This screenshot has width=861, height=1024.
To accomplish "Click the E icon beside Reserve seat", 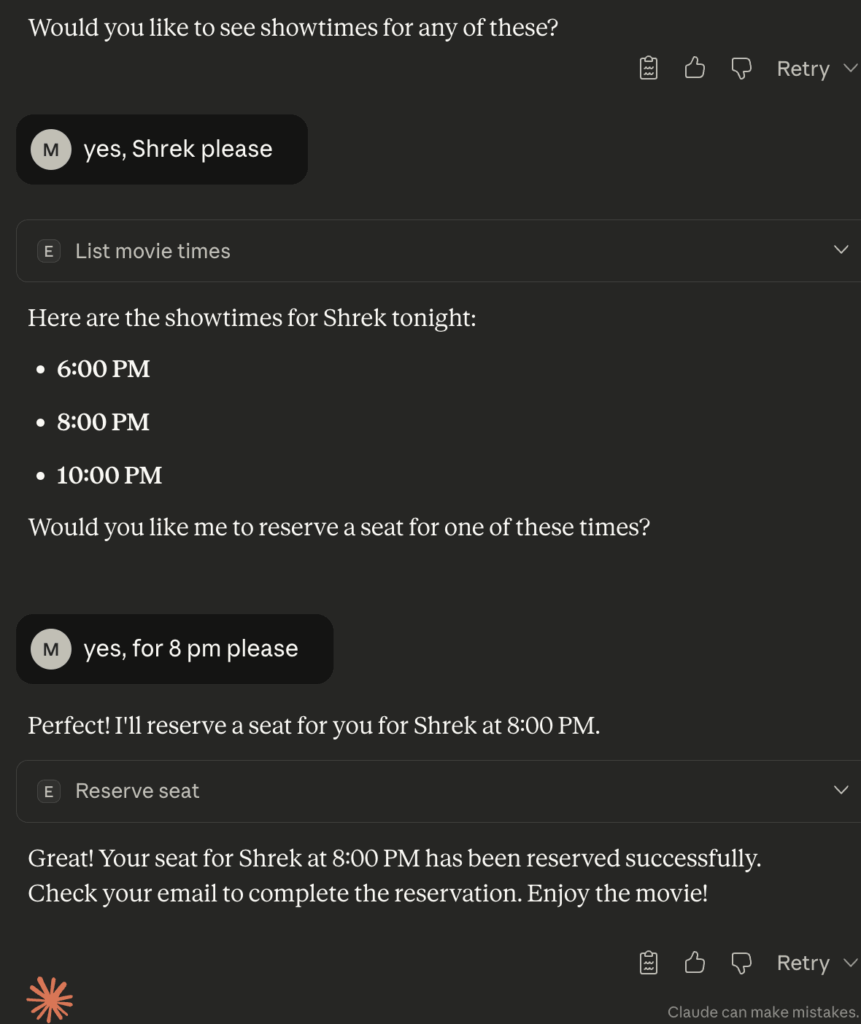I will pyautogui.click(x=48, y=791).
